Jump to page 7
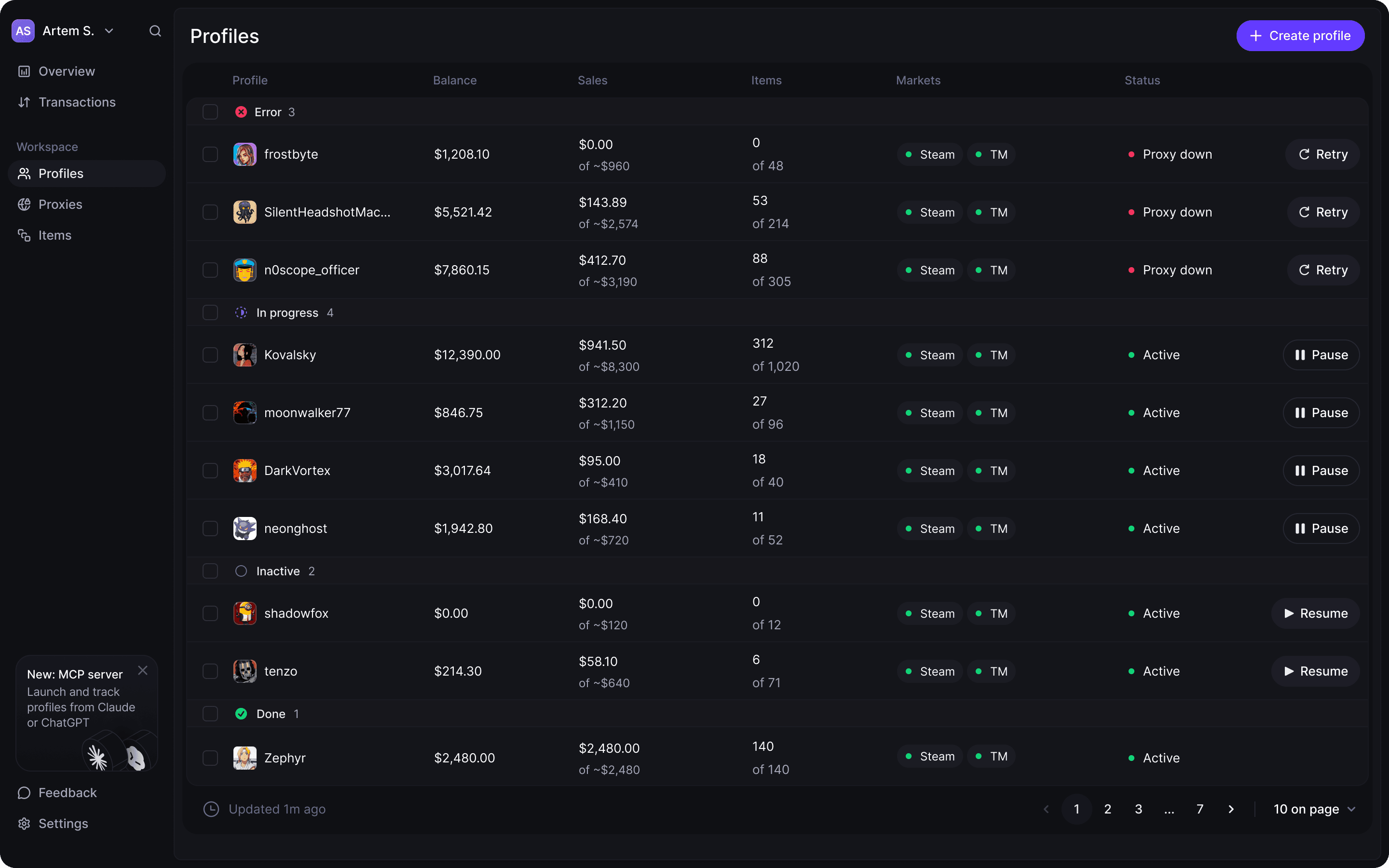1389x868 pixels. click(1199, 809)
